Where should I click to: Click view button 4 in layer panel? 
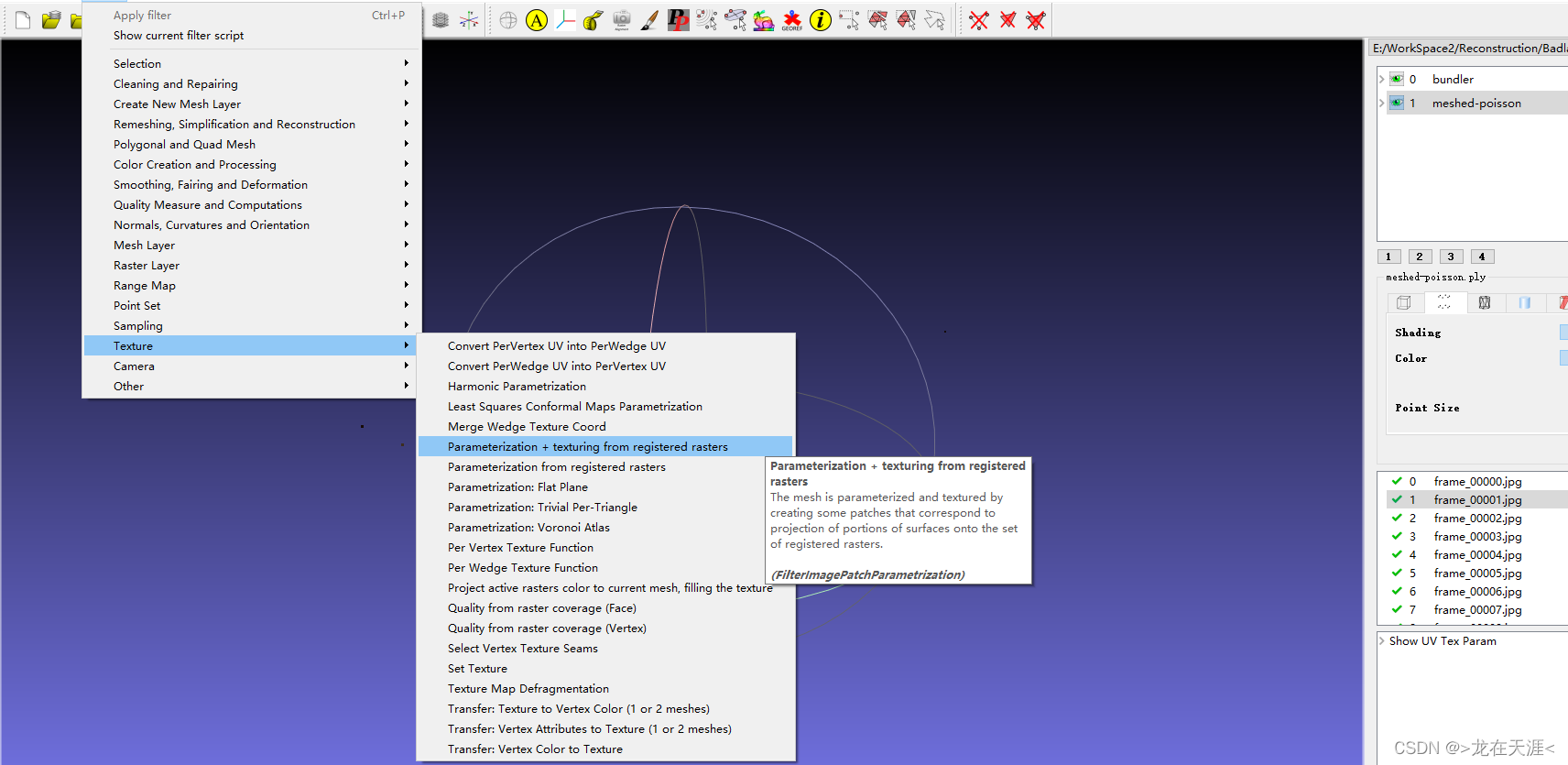(1482, 257)
